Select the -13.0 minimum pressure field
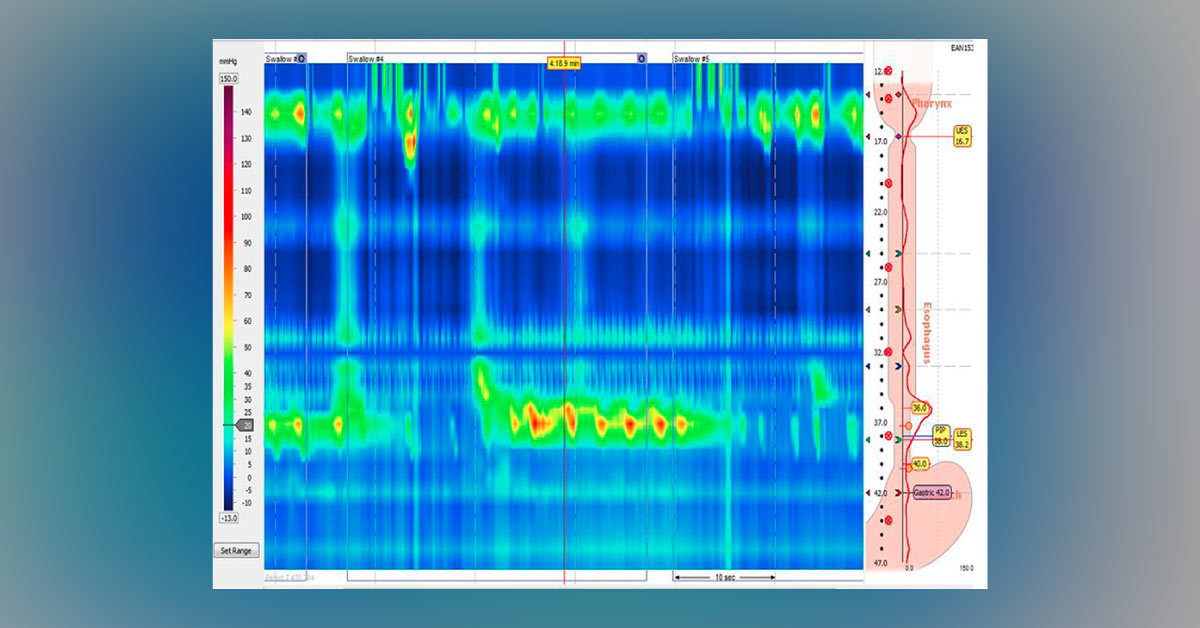This screenshot has height=628, width=1200. pos(228,518)
